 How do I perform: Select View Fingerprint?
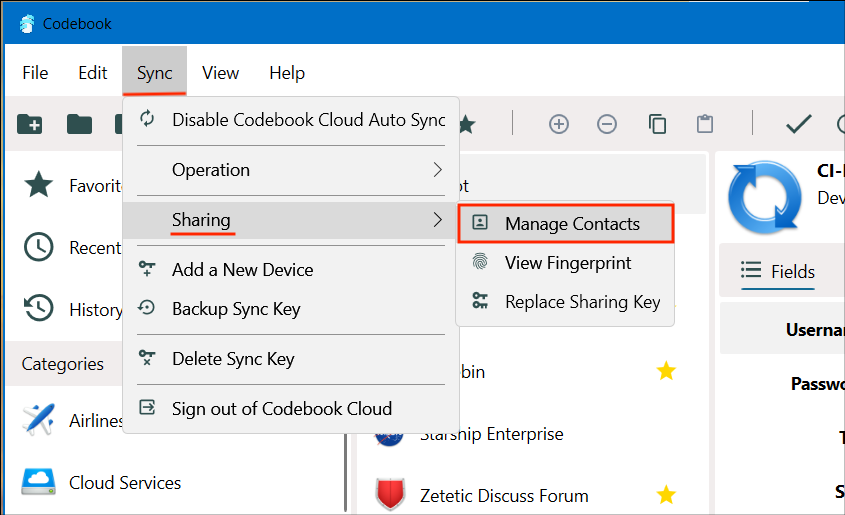click(565, 263)
